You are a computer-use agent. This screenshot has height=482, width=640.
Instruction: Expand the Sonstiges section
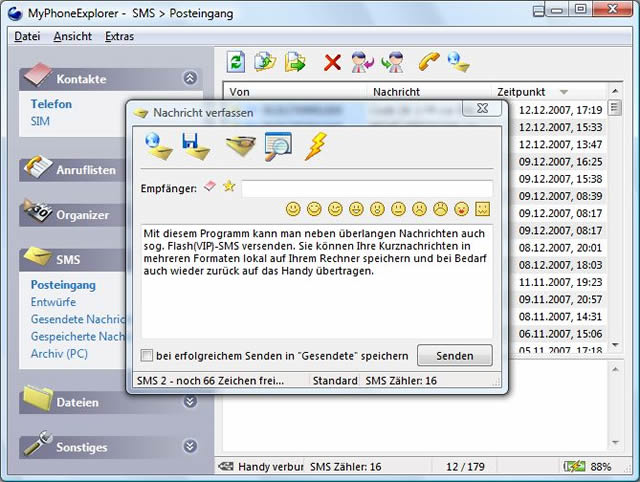[190, 447]
